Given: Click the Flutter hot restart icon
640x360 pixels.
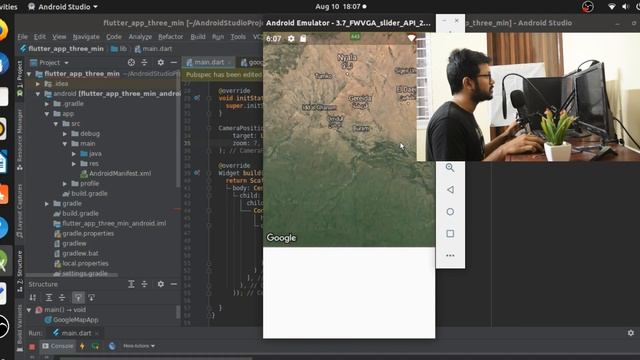Looking at the screenshot, I should [96, 346].
